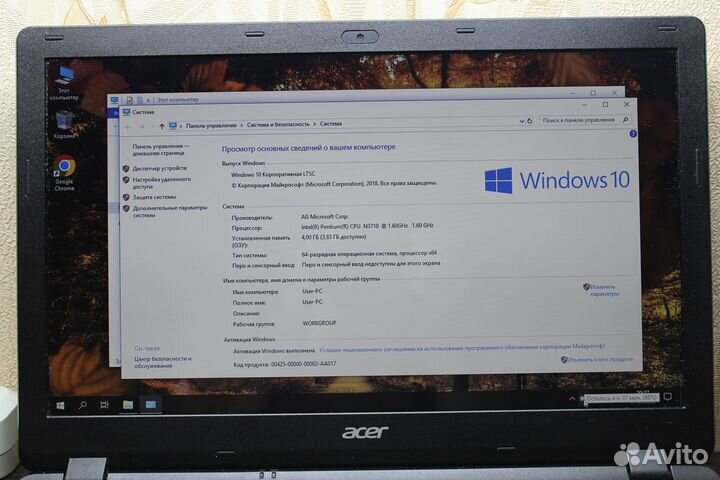
Task: Open the Корзина recycle bin icon
Action: point(64,124)
